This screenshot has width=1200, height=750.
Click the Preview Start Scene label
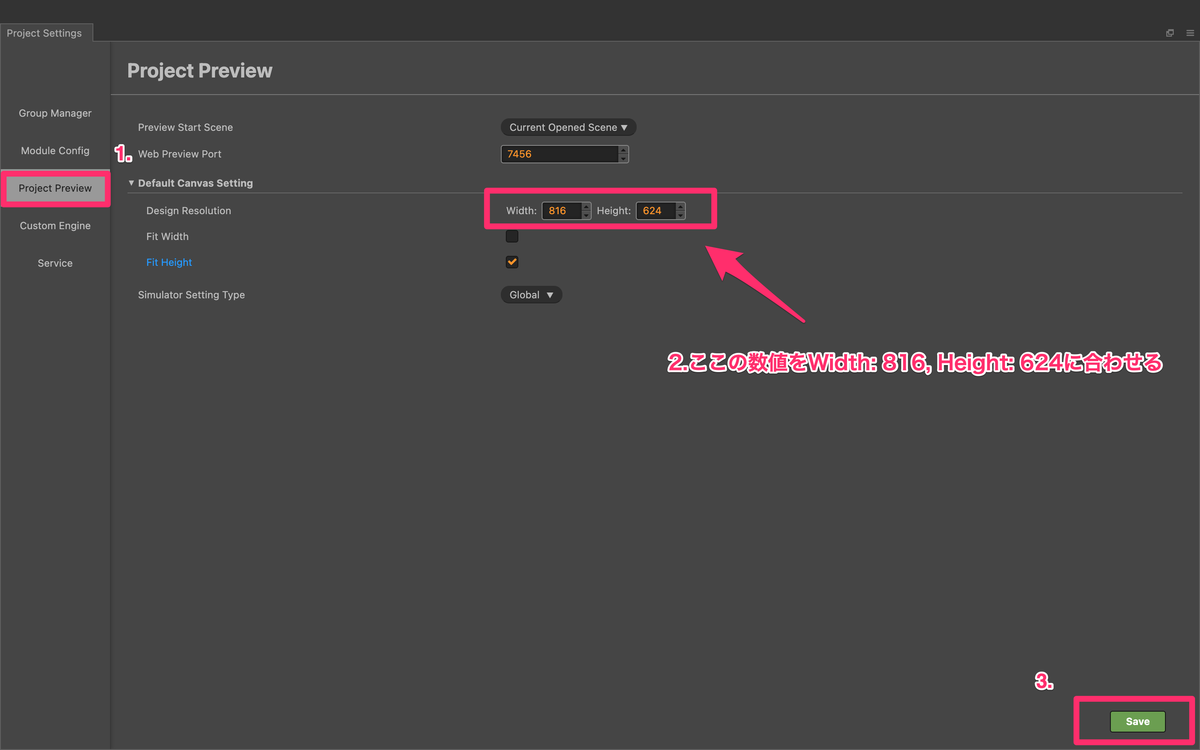[185, 128]
